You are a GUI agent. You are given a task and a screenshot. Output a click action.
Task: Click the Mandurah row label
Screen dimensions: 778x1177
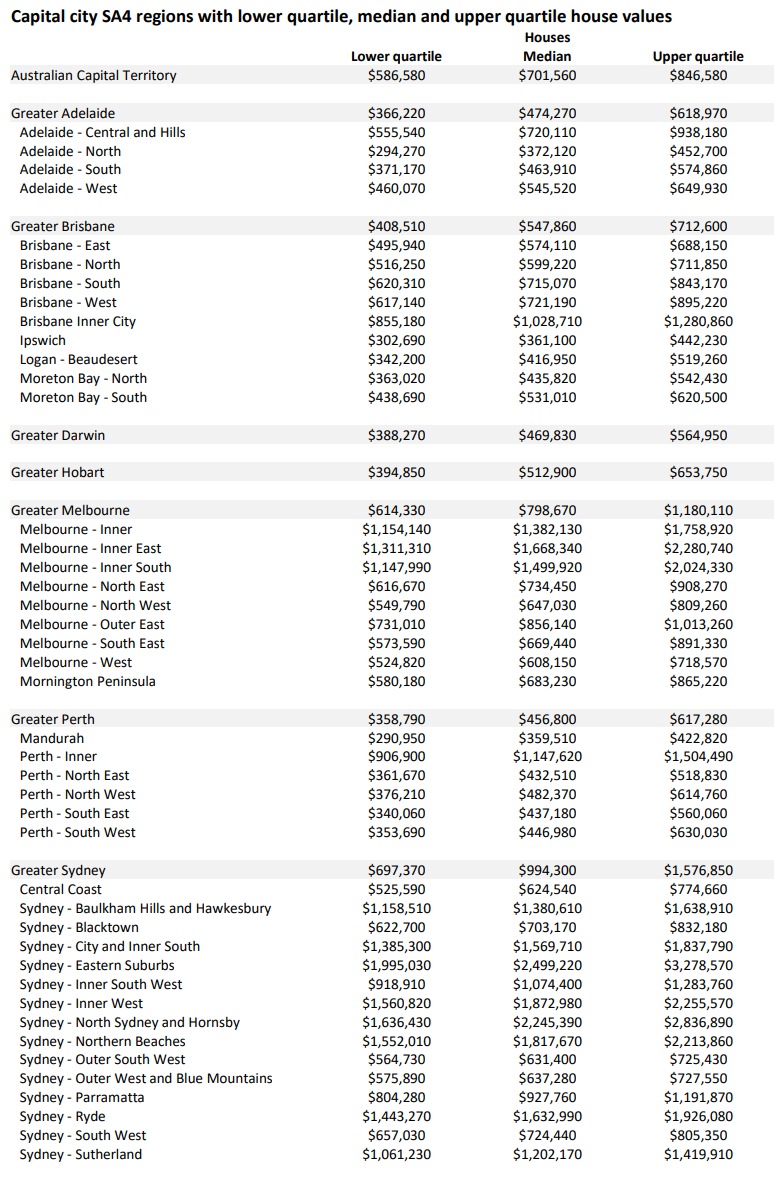(52, 738)
